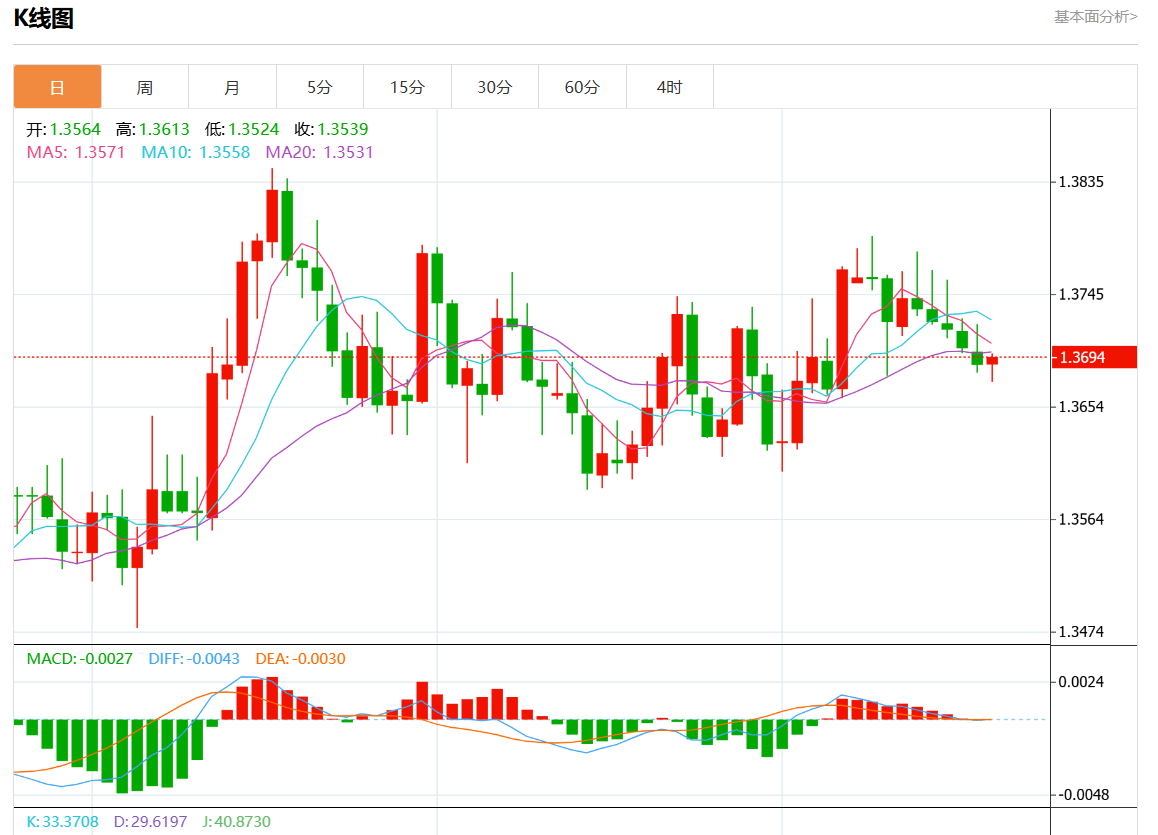Select the 日 daily chart tab
The image size is (1158, 835).
pyautogui.click(x=57, y=87)
